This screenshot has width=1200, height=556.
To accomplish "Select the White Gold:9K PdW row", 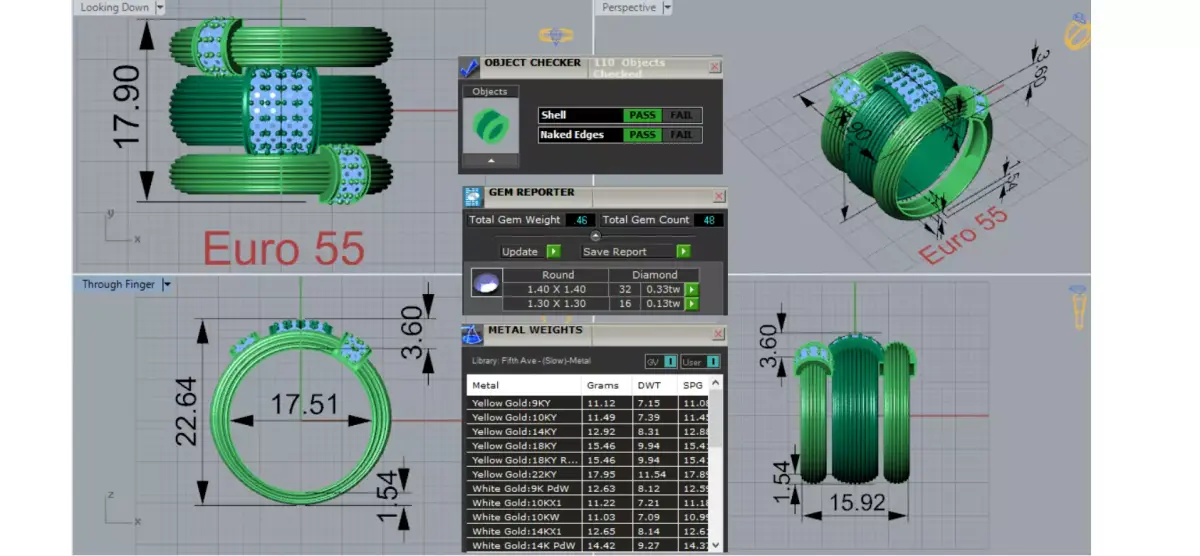I will [x=589, y=488].
